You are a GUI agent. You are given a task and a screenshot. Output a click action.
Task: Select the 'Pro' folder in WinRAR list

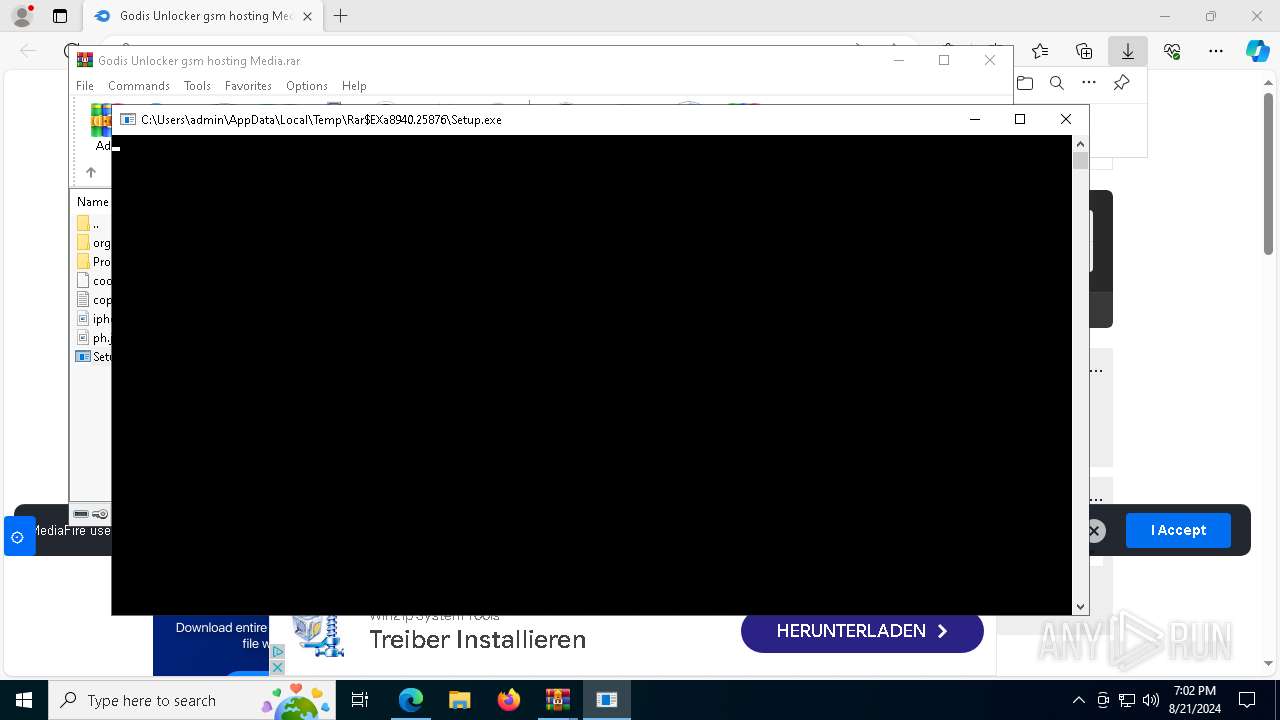93,262
